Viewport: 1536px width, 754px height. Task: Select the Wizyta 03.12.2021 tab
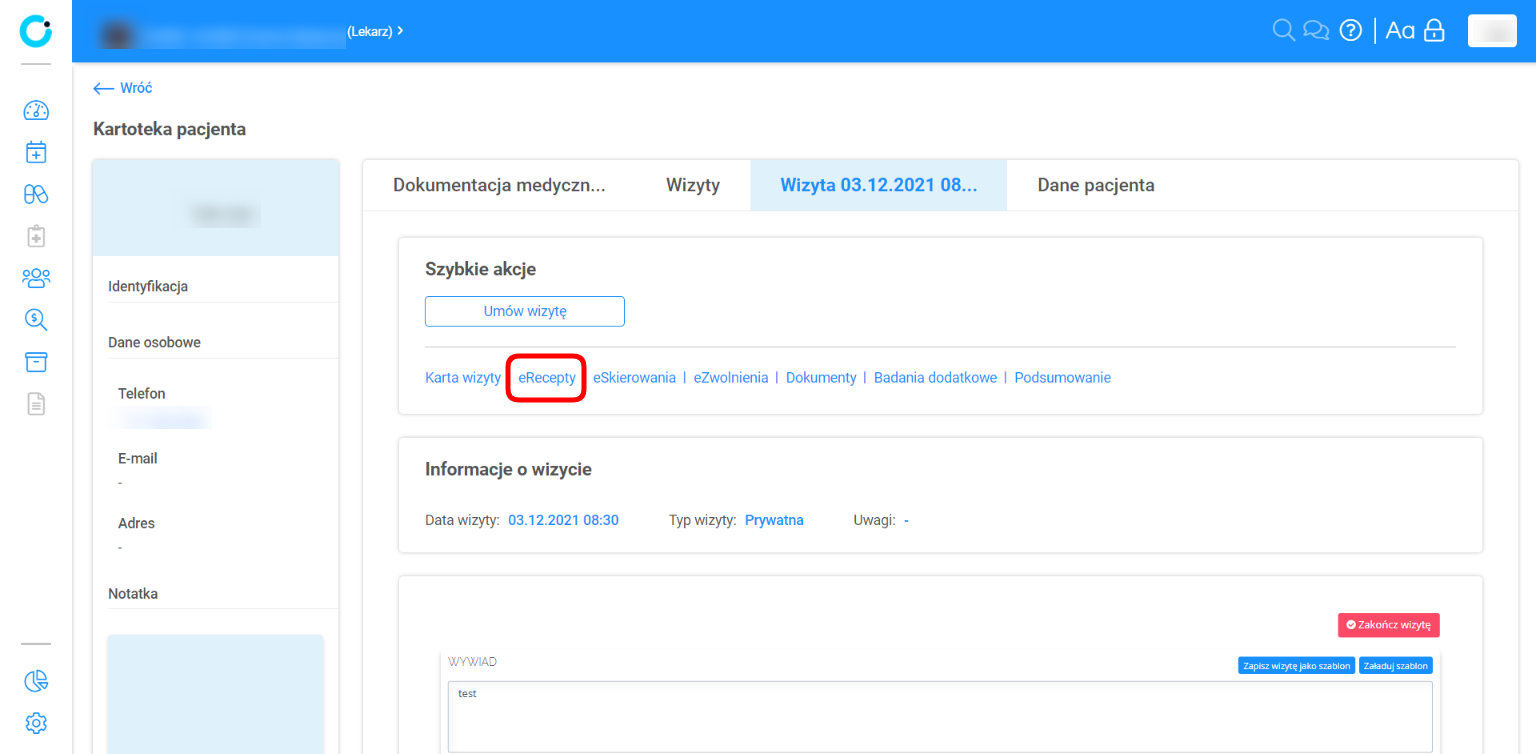[879, 185]
